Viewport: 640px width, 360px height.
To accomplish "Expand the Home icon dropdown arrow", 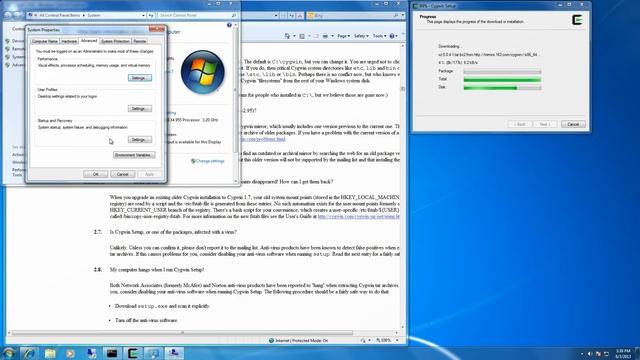I will [294, 36].
